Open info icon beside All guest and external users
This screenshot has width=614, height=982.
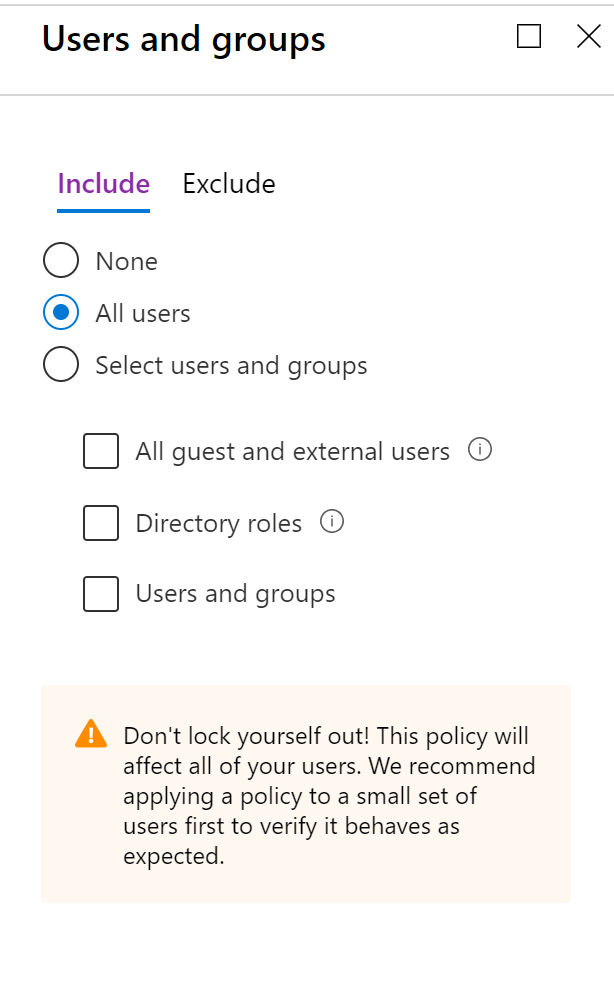480,450
